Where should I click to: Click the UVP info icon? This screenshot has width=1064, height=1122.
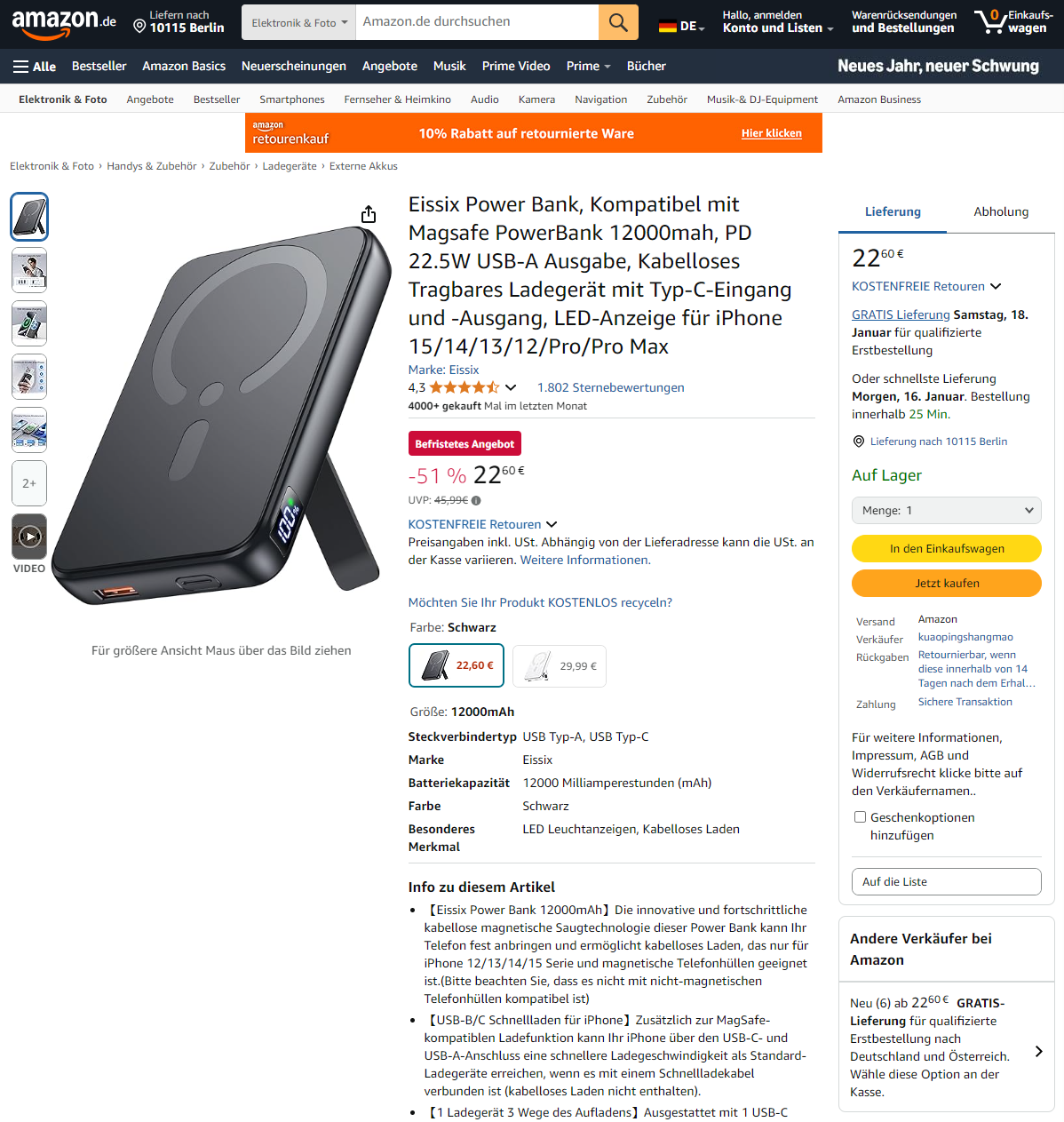pos(476,500)
